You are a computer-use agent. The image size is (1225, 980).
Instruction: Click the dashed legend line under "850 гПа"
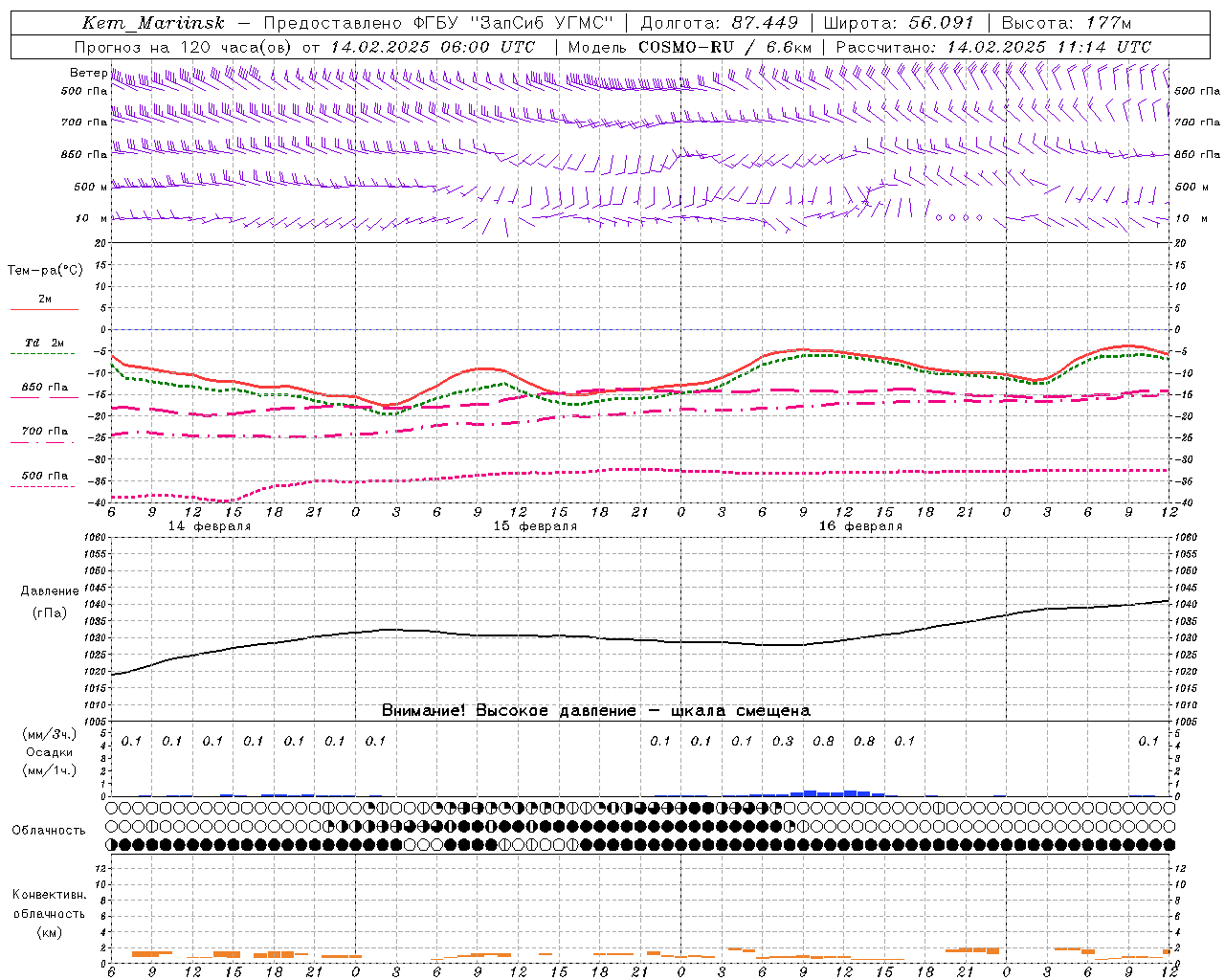coord(44,397)
